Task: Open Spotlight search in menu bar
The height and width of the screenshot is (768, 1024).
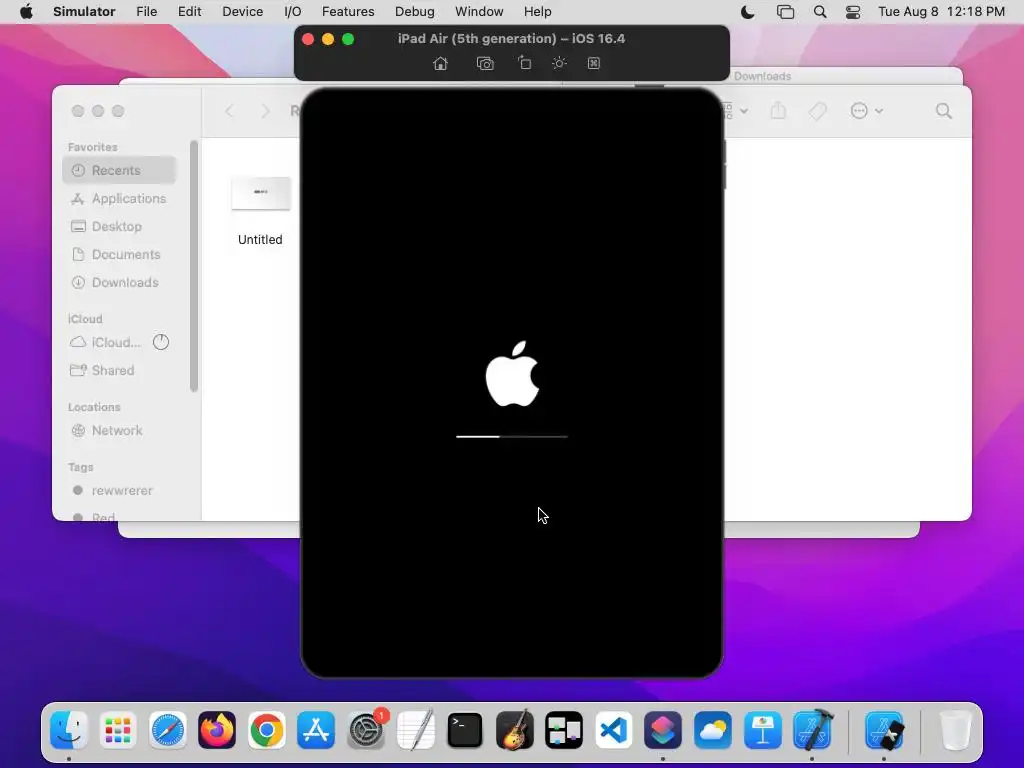Action: [x=820, y=12]
